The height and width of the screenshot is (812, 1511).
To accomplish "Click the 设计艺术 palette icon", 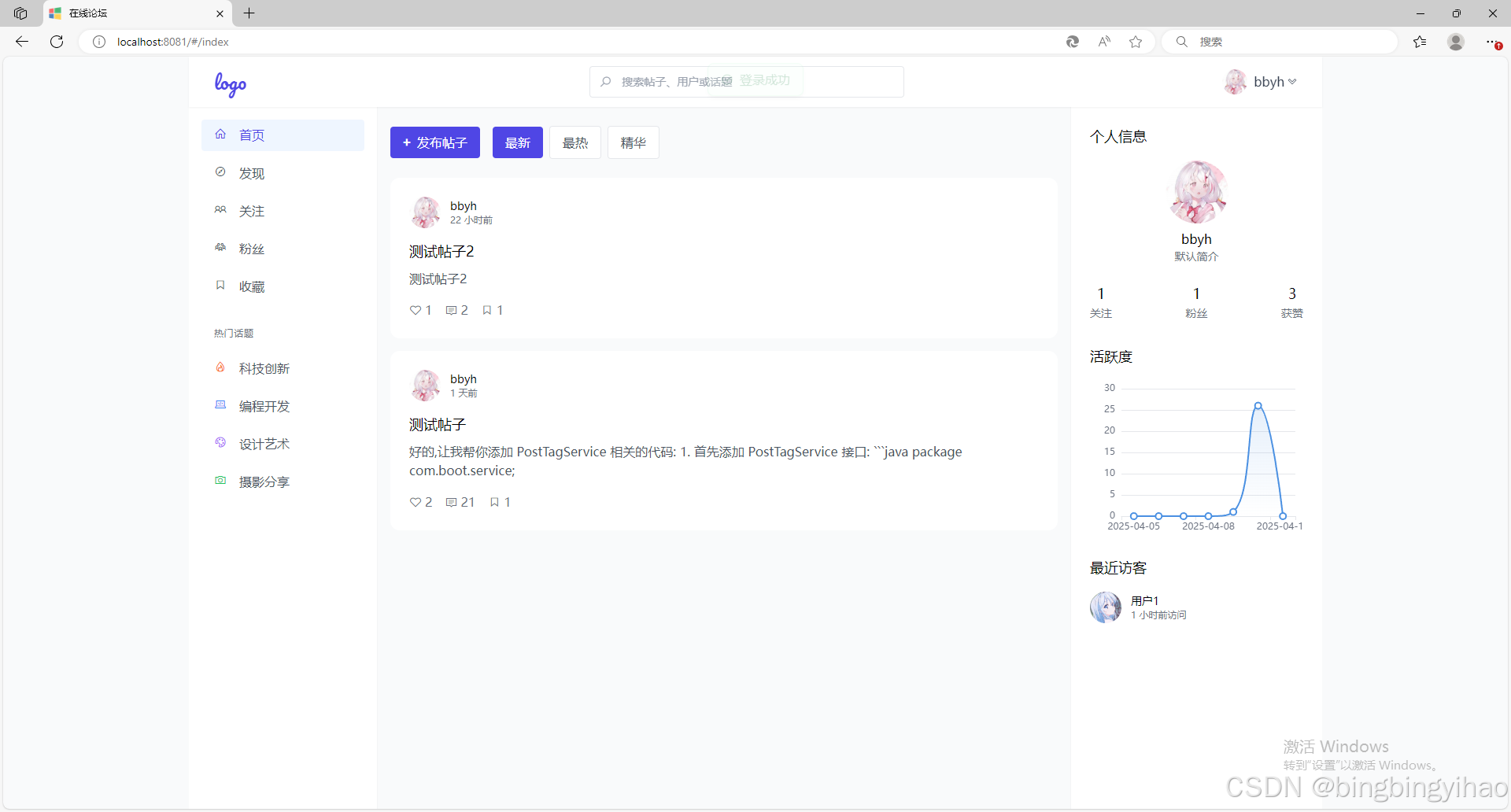I will click(x=220, y=442).
